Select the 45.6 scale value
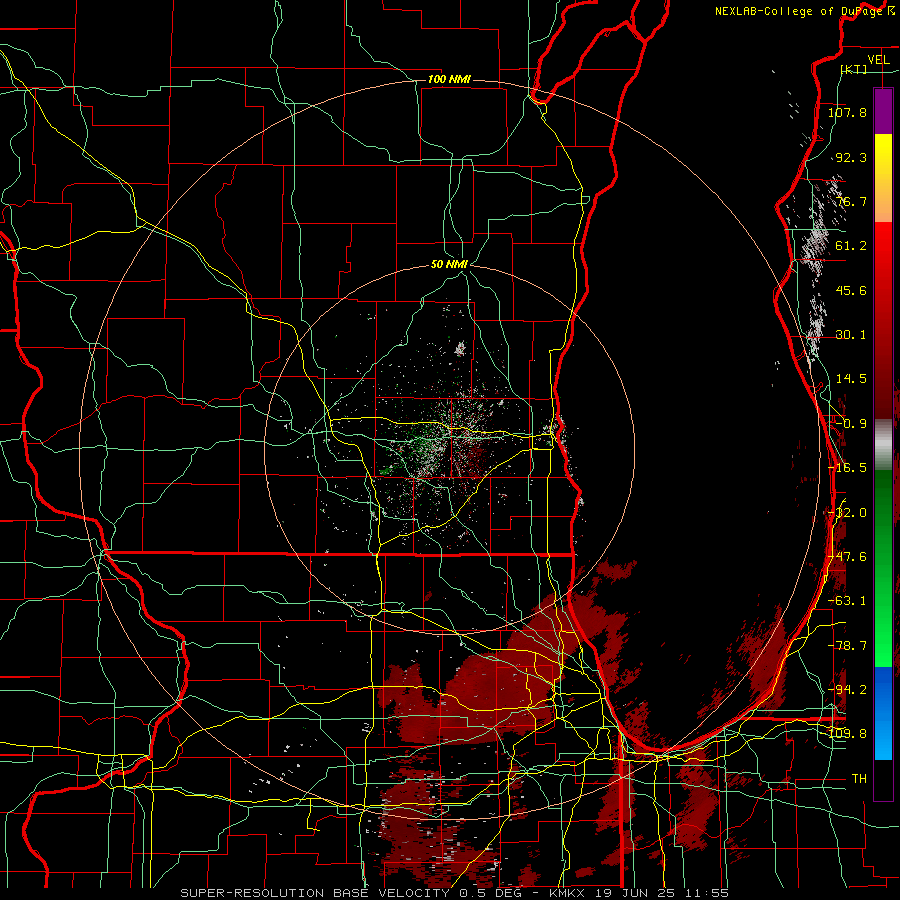Viewport: 900px width, 900px height. coord(851,290)
